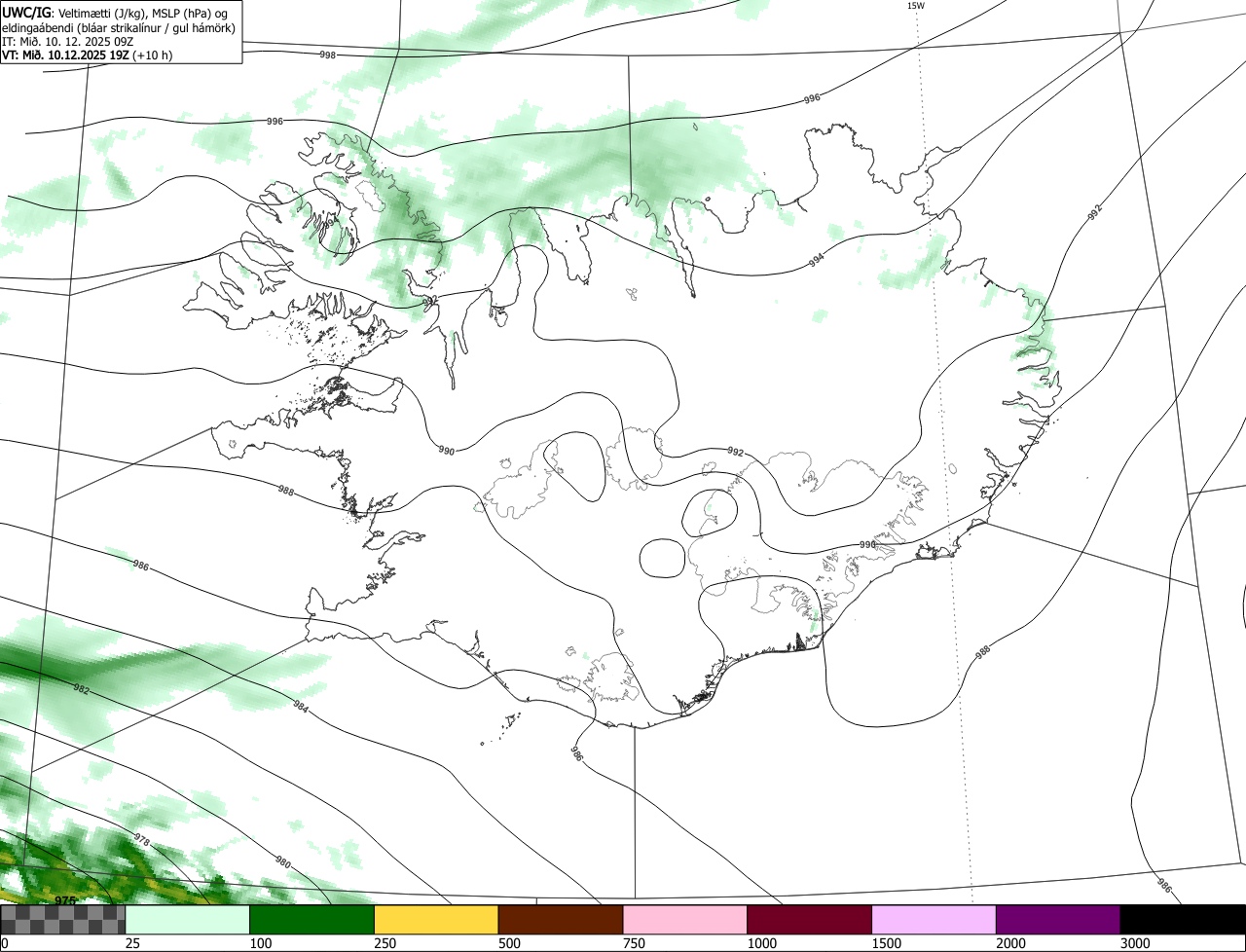This screenshot has width=1246, height=952.
Task: Select the brown 500–750 legend swatch
Action: [x=561, y=920]
